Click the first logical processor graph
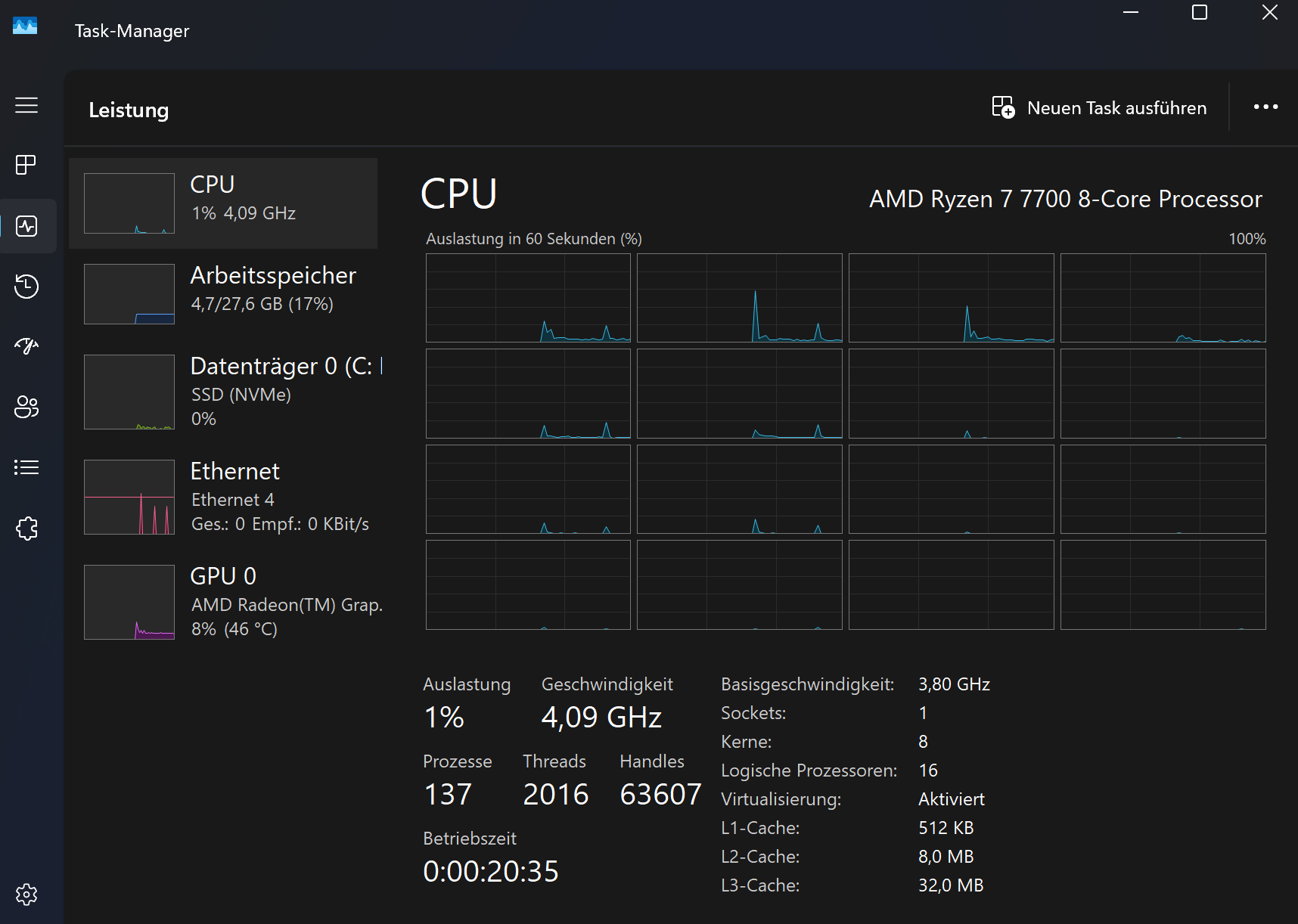 tap(528, 298)
